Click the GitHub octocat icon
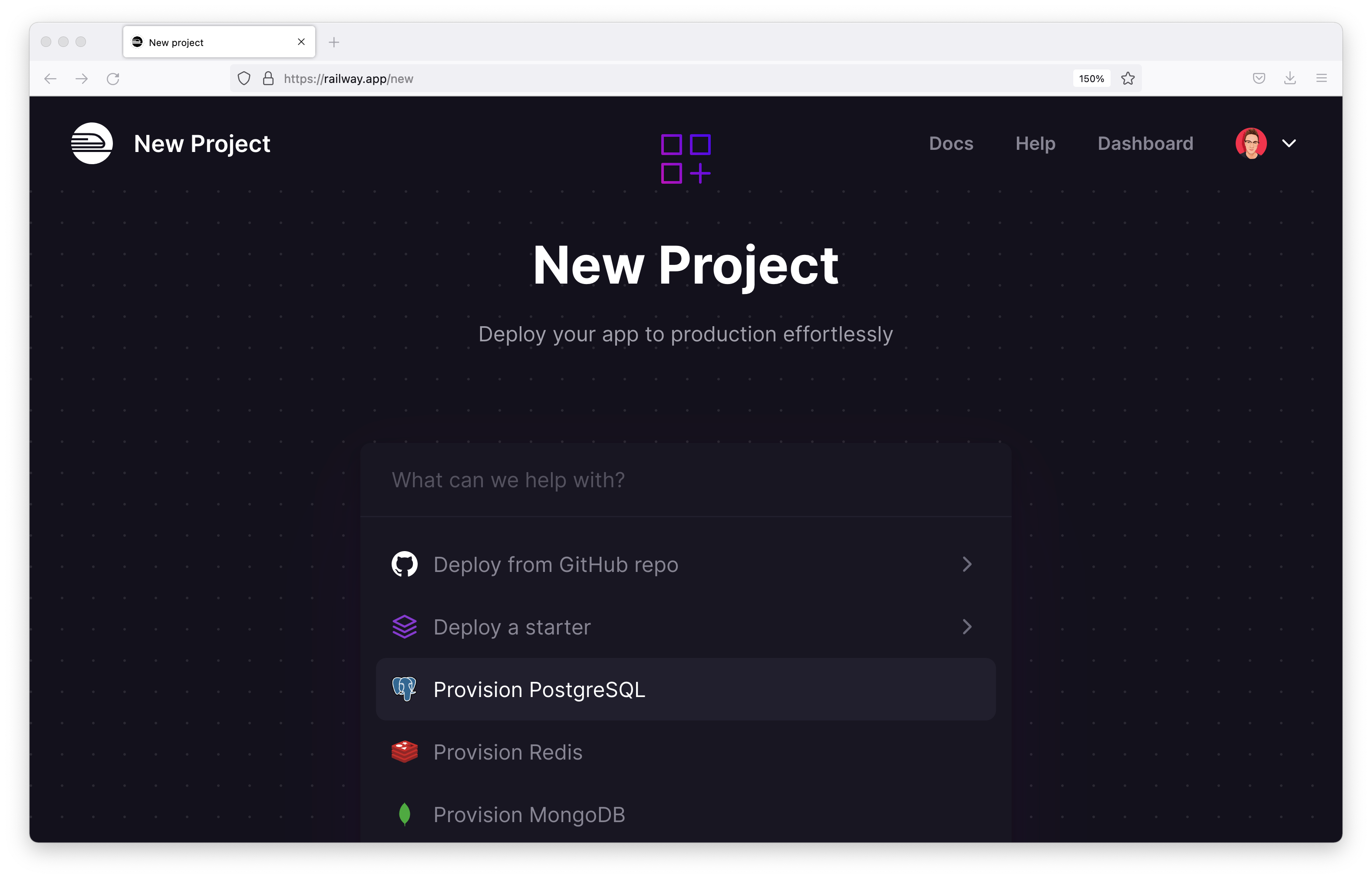The width and height of the screenshot is (1372, 879). click(405, 564)
